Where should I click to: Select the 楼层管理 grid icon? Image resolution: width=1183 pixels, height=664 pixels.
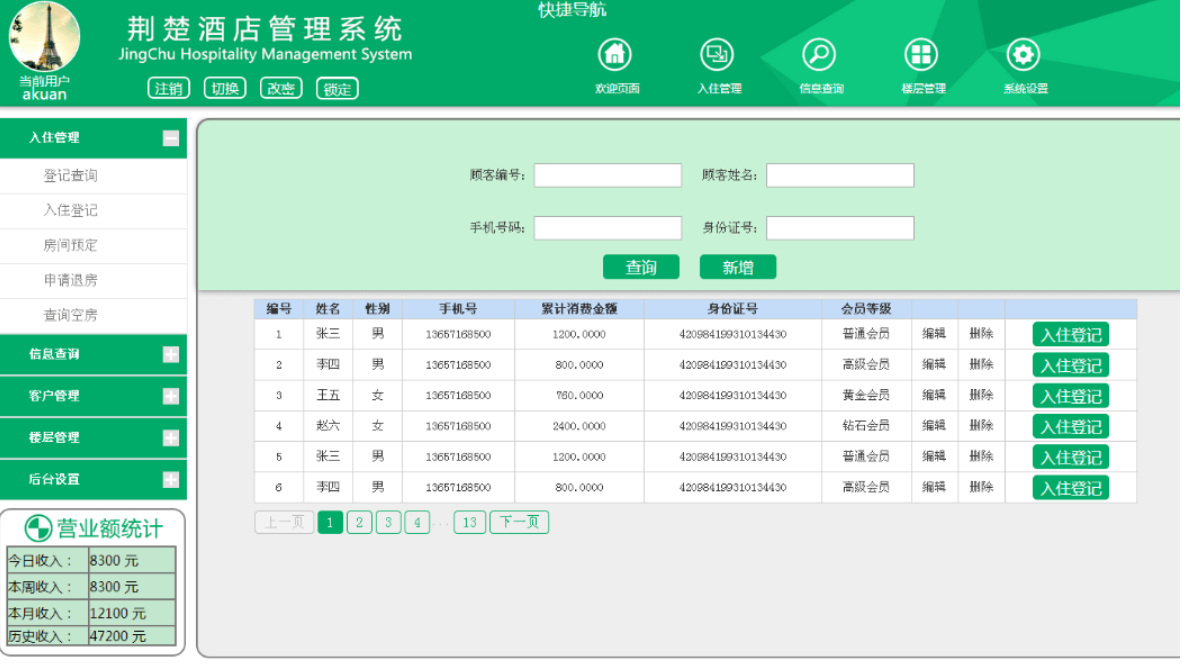921,55
